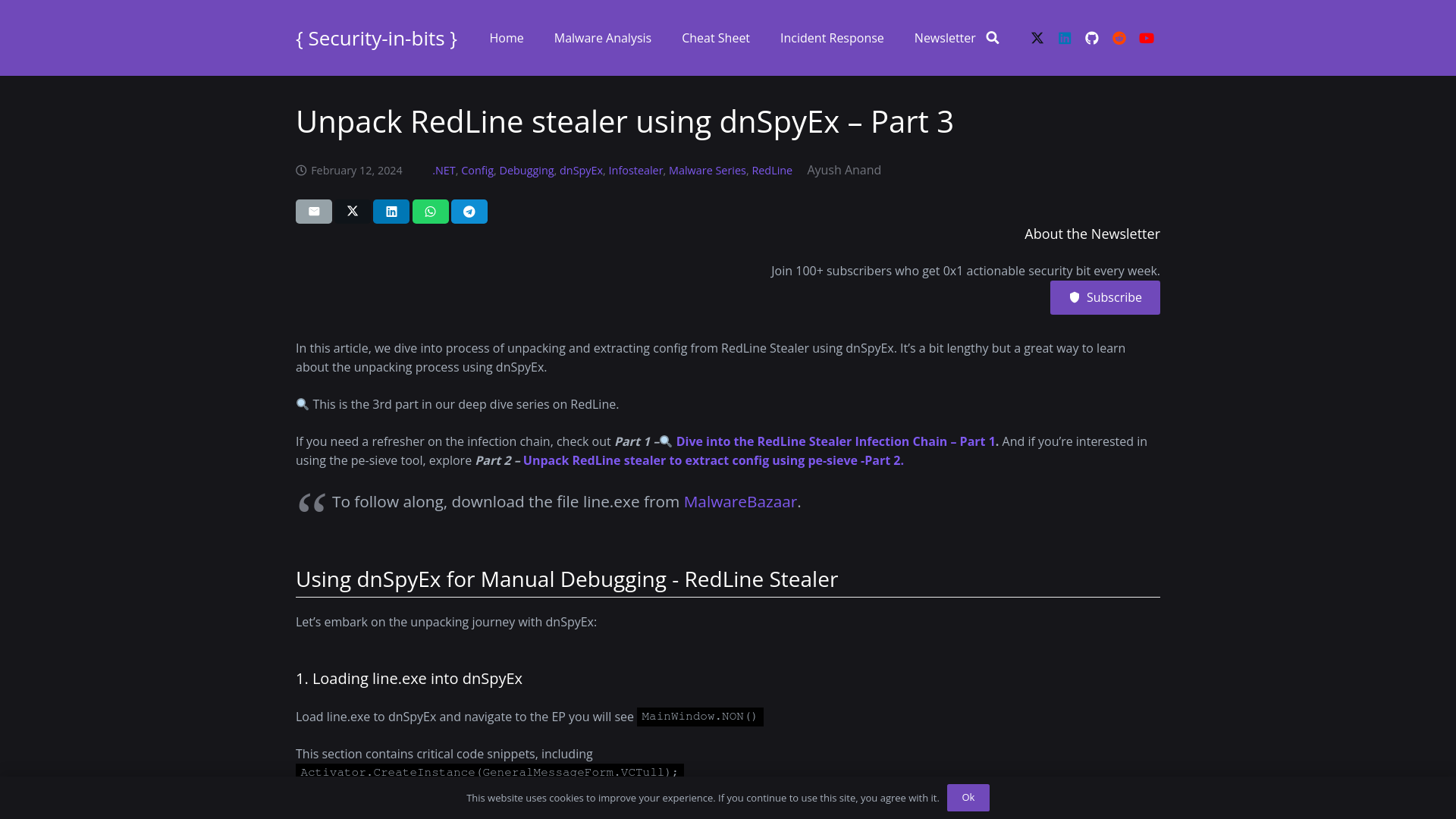This screenshot has height=819, width=1456.
Task: Open the Debugging tag link
Action: click(x=526, y=171)
